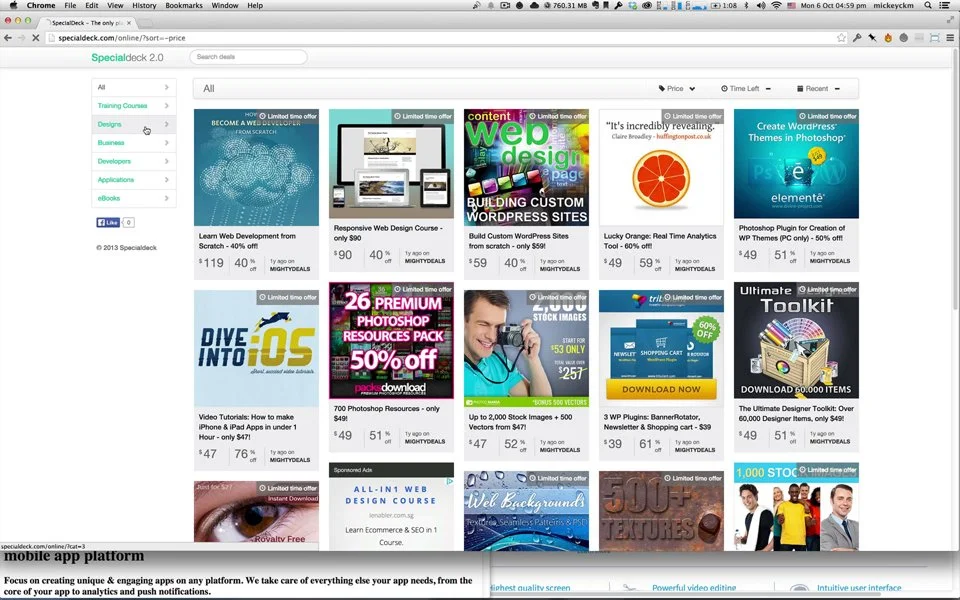The image size is (960, 600).
Task: Click the Facebook Like button
Action: pyautogui.click(x=108, y=222)
